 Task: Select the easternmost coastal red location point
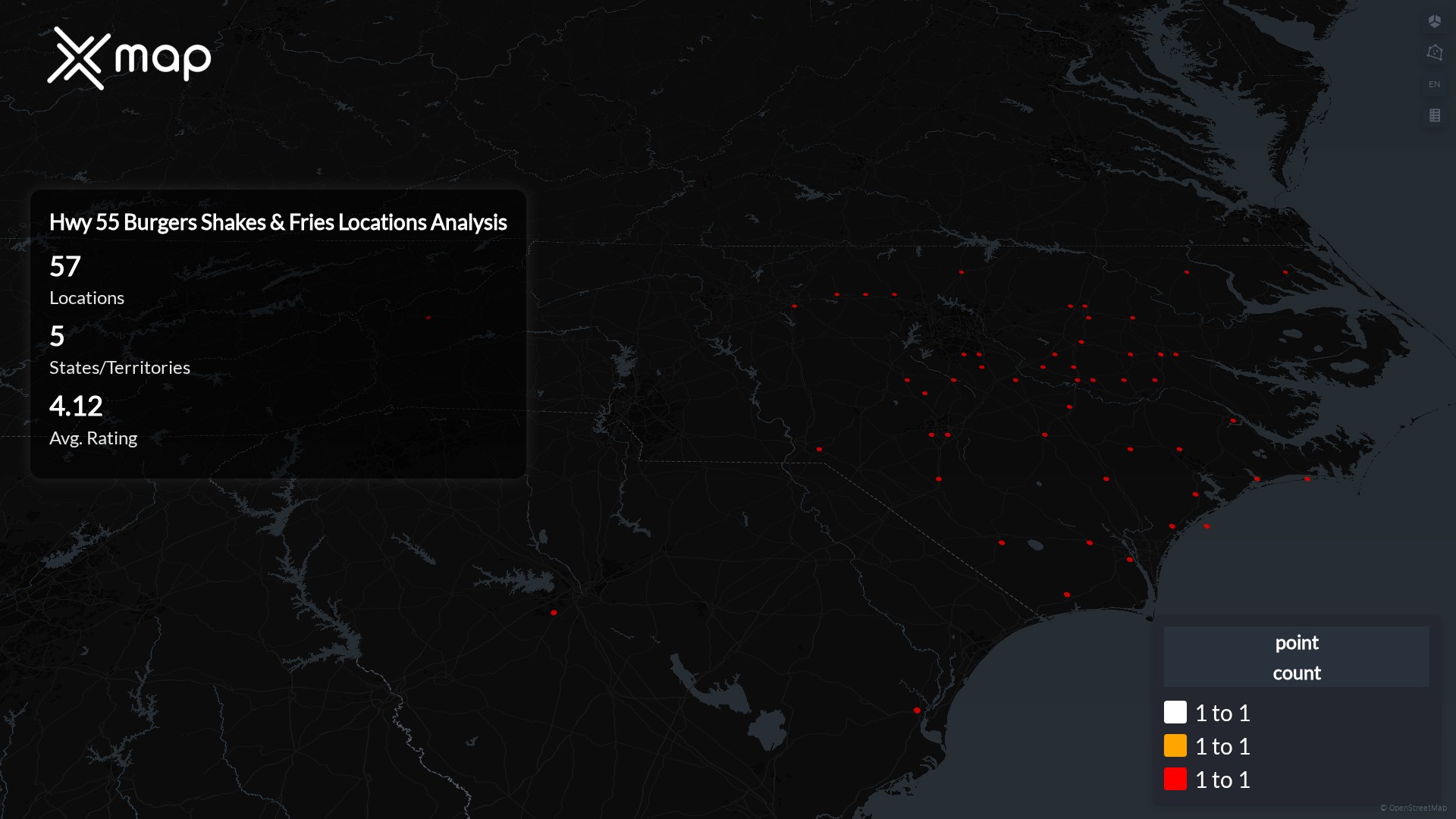coord(1307,479)
